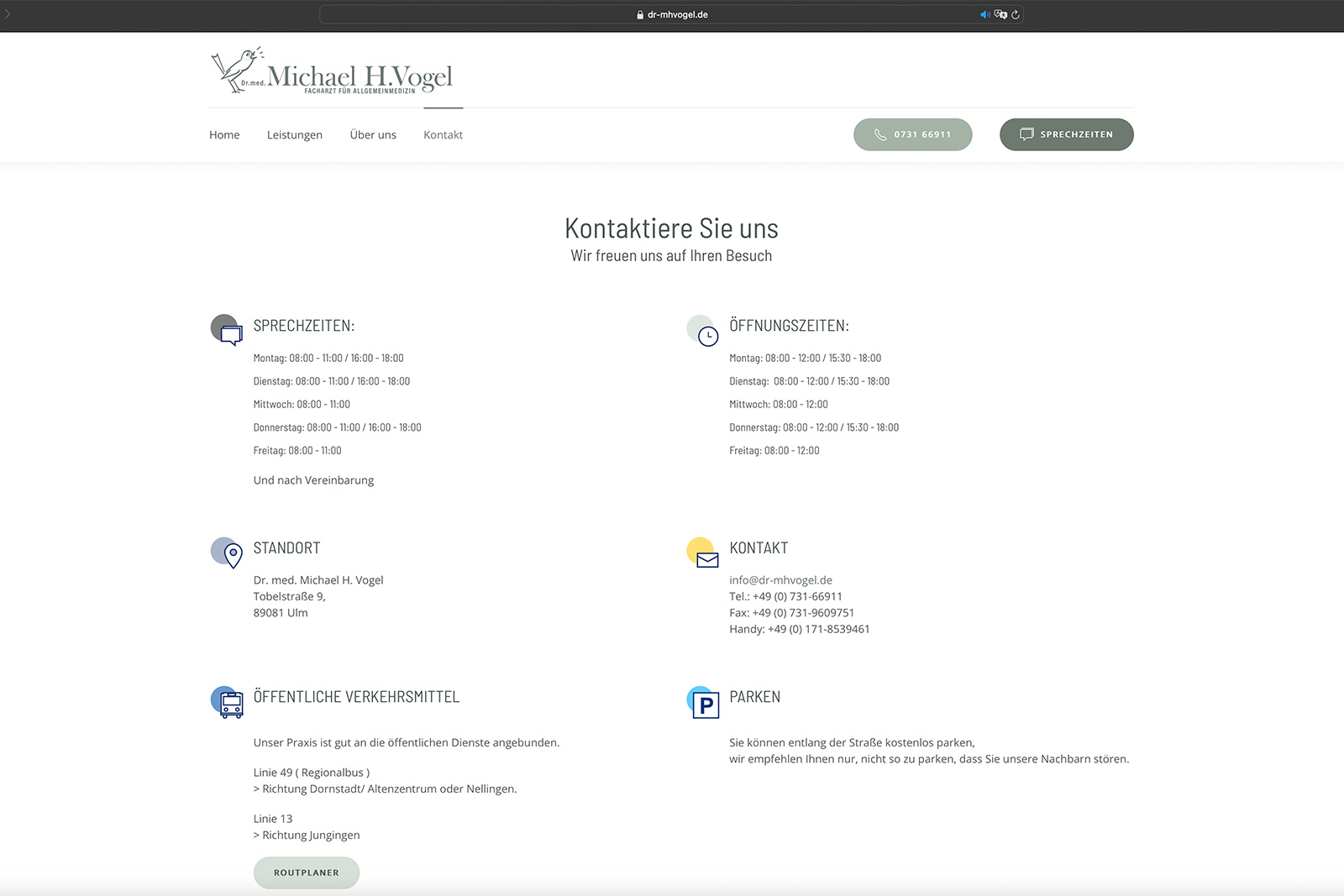The width and height of the screenshot is (1344, 896).
Task: Open the browser translate icon
Action: tap(1000, 14)
